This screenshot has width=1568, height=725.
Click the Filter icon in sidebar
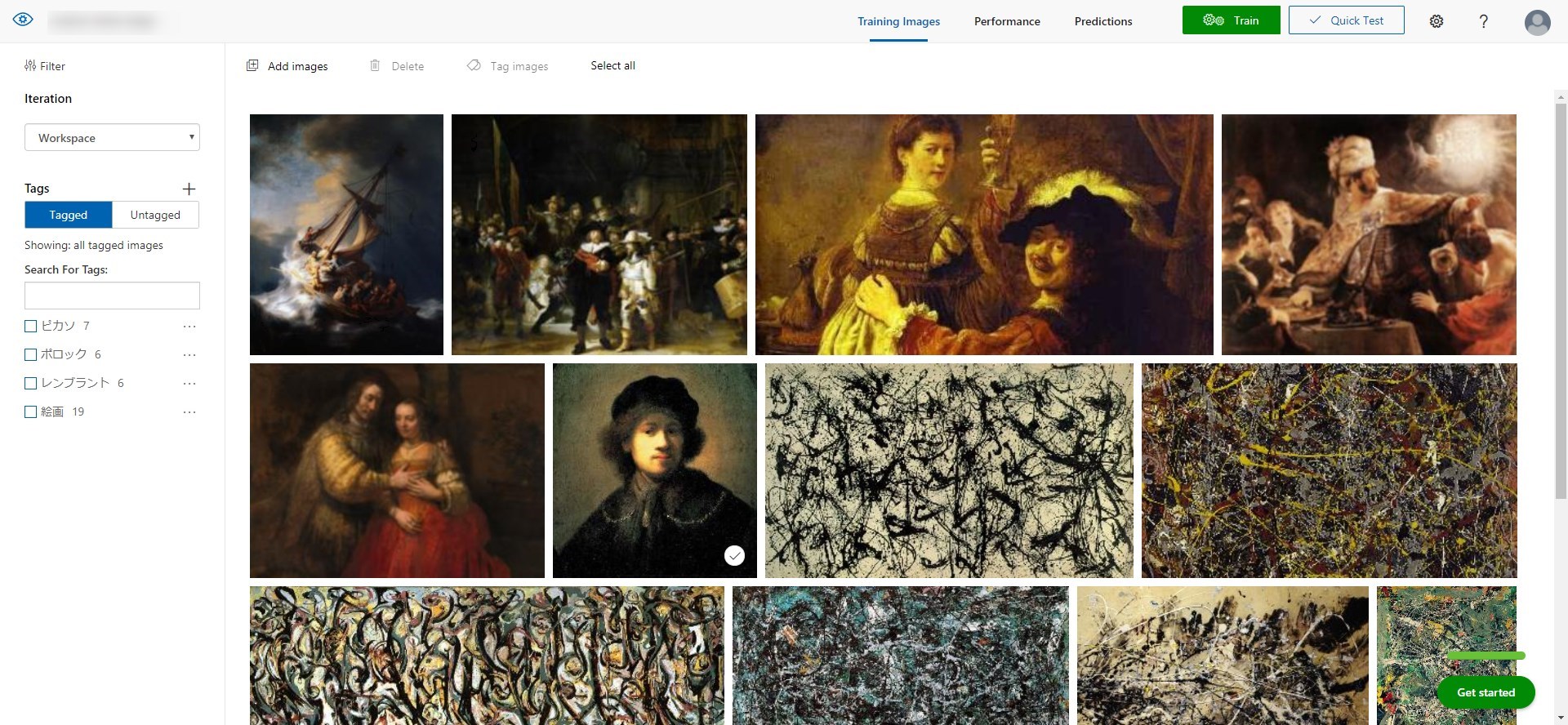pos(30,66)
